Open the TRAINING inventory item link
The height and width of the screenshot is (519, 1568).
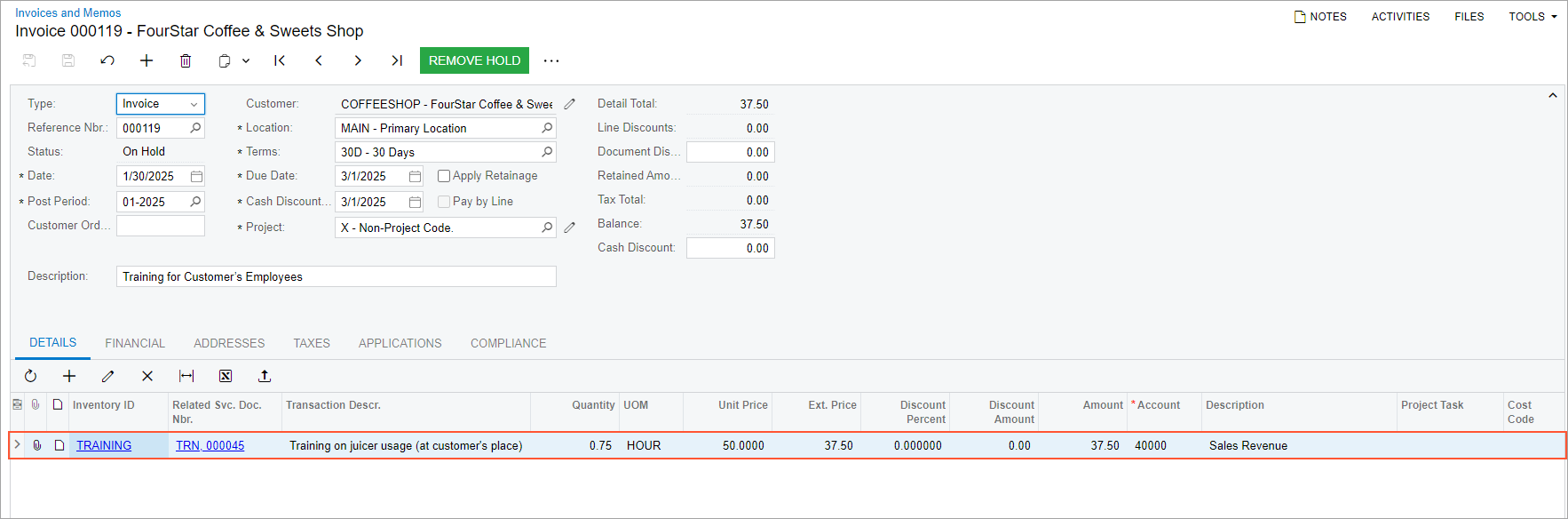pyautogui.click(x=104, y=445)
